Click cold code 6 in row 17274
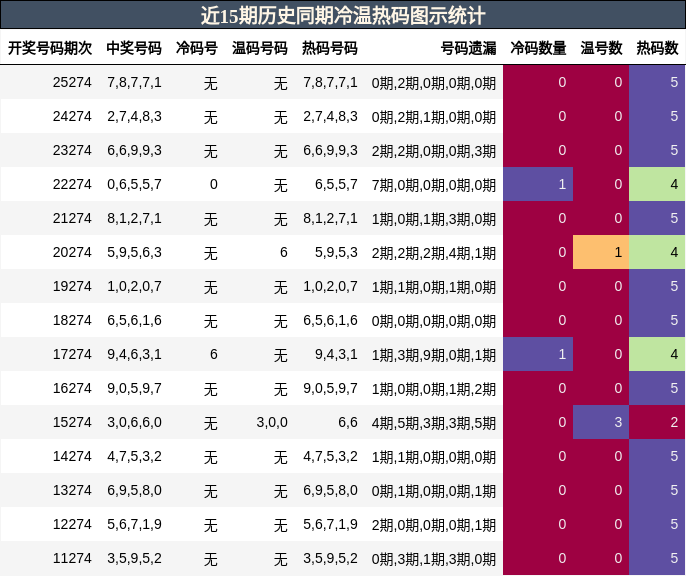686x576 pixels. tap(214, 354)
